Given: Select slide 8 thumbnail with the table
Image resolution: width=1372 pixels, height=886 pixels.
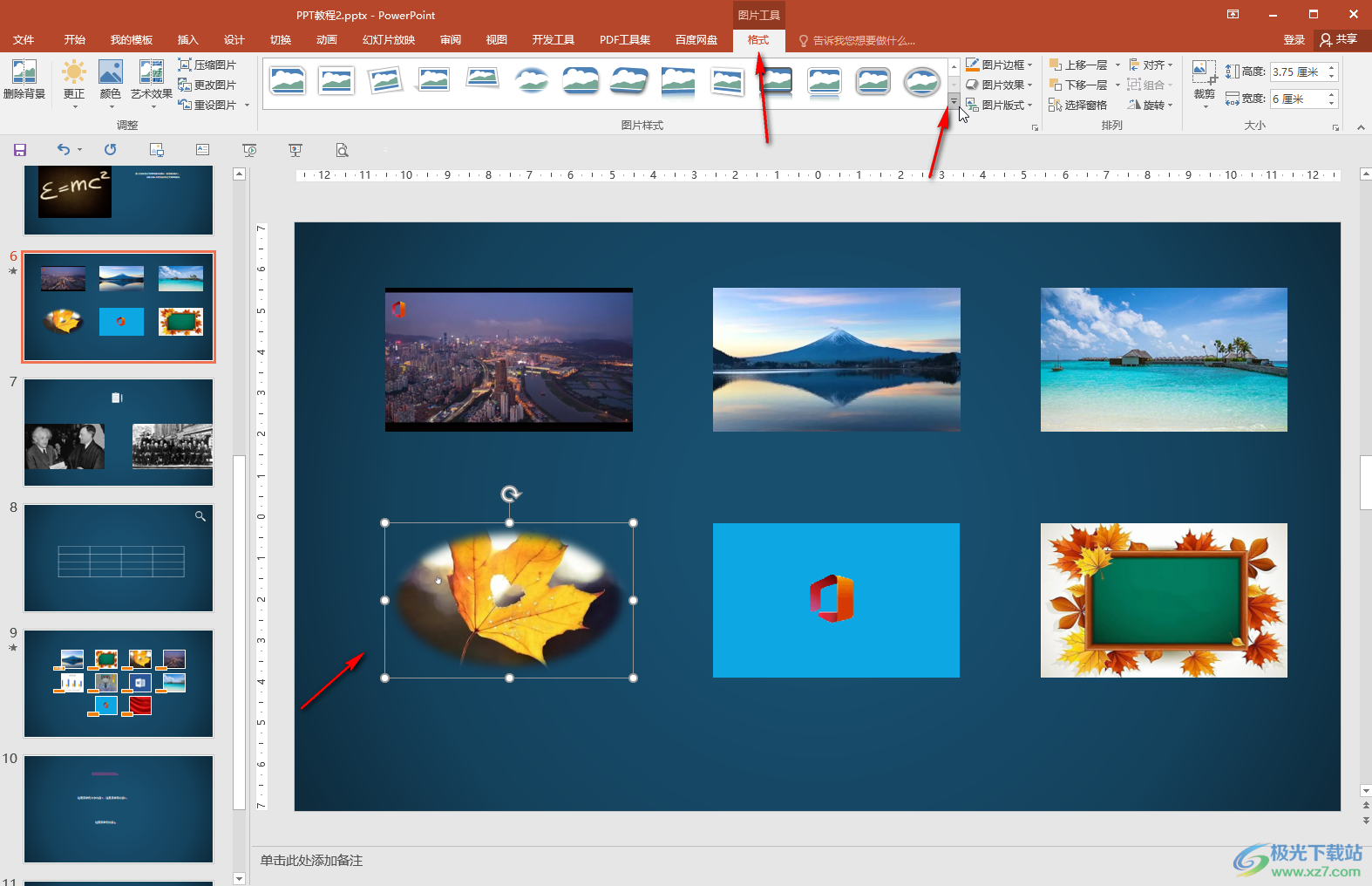Looking at the screenshot, I should pyautogui.click(x=119, y=558).
